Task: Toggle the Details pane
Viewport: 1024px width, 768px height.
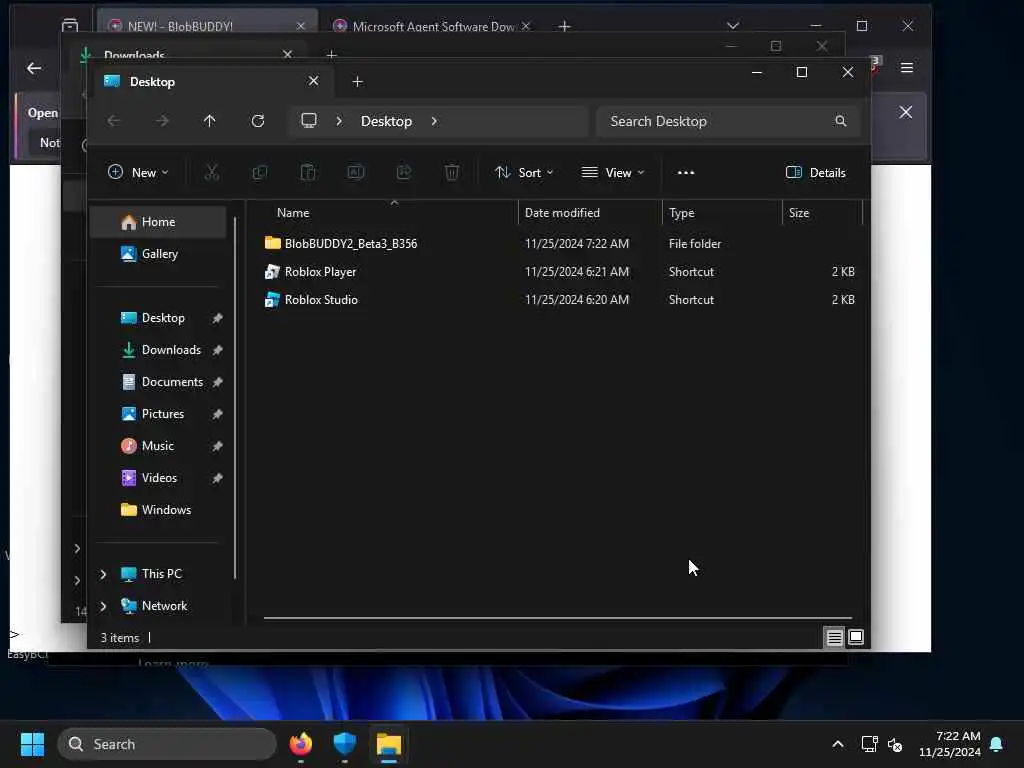Action: point(816,172)
